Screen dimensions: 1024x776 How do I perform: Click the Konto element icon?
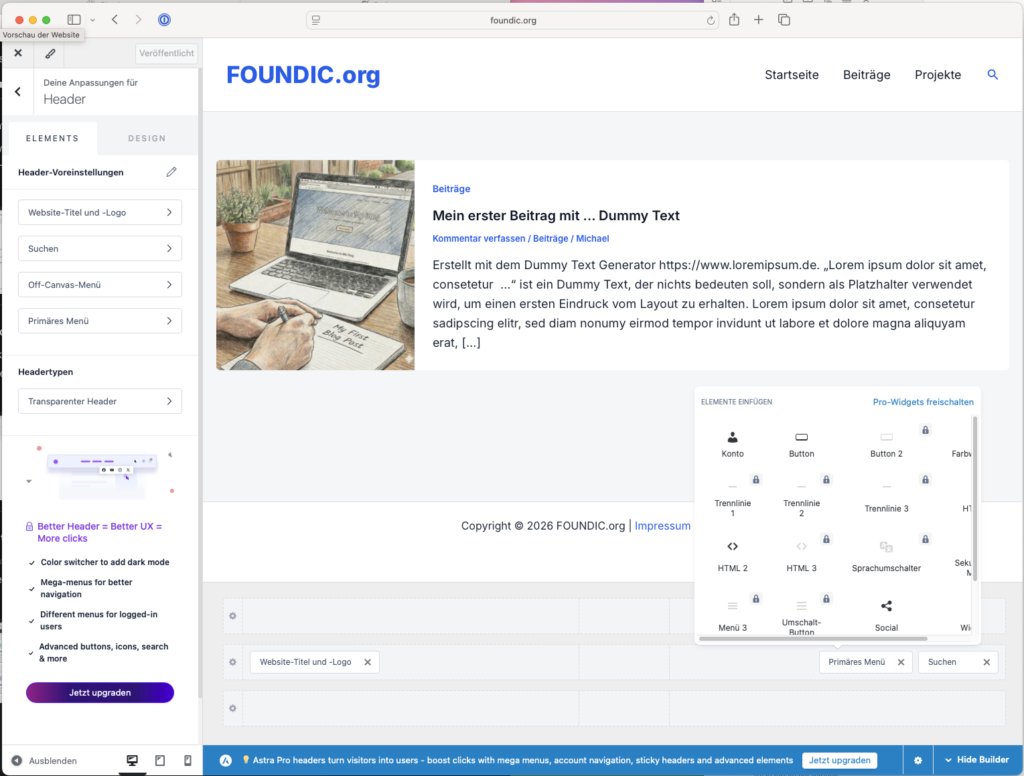click(732, 437)
